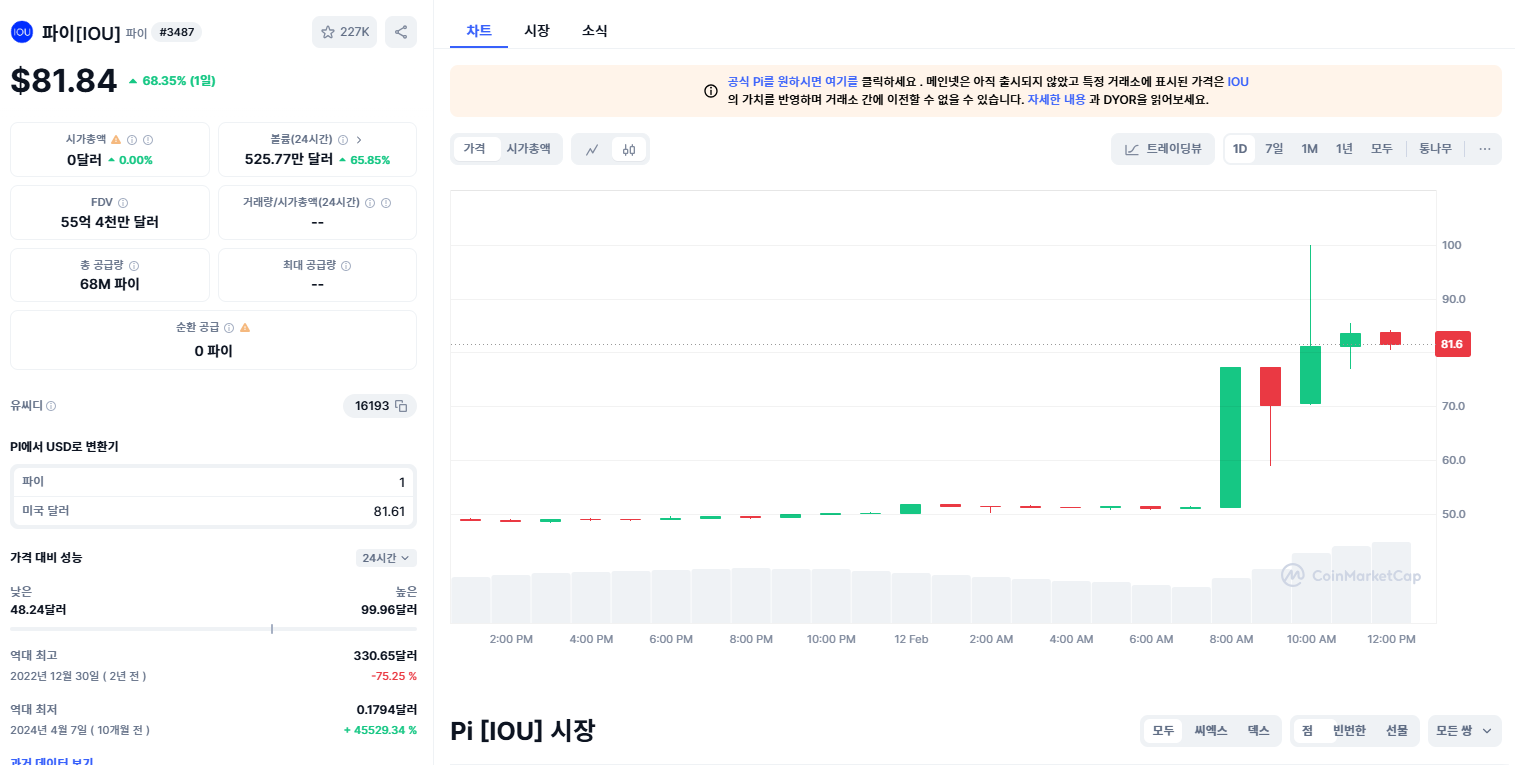Open the 차트 tab
Image resolution: width=1515 pixels, height=765 pixels.
pos(479,31)
